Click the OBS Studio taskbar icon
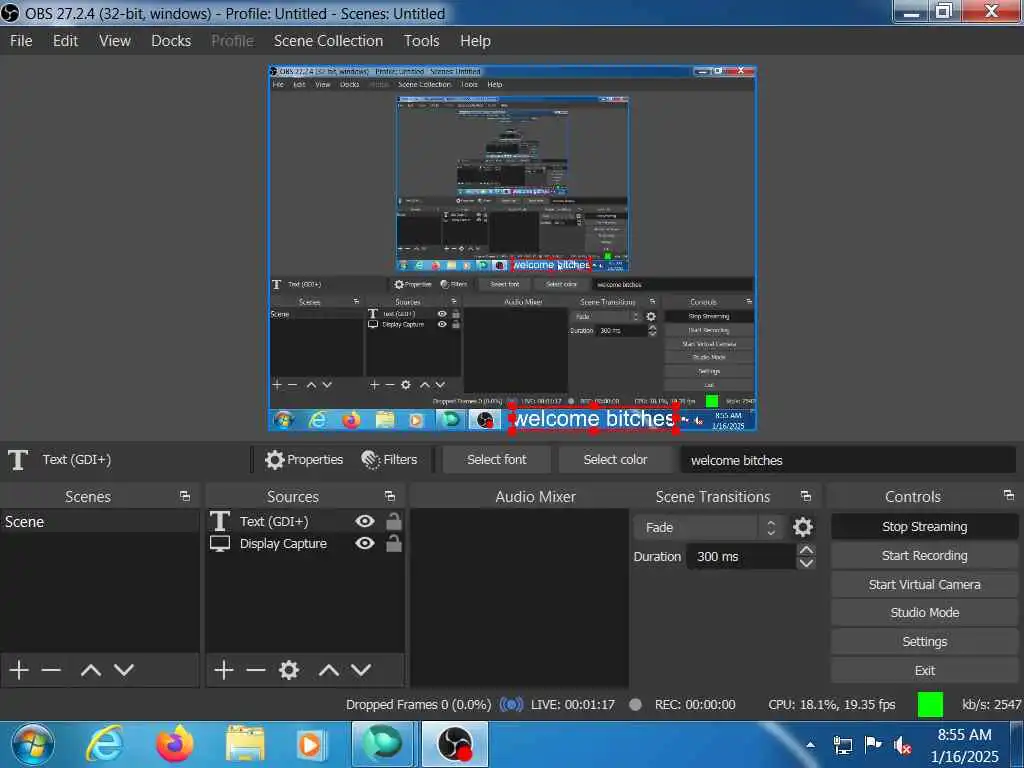This screenshot has height=768, width=1024. (x=455, y=744)
